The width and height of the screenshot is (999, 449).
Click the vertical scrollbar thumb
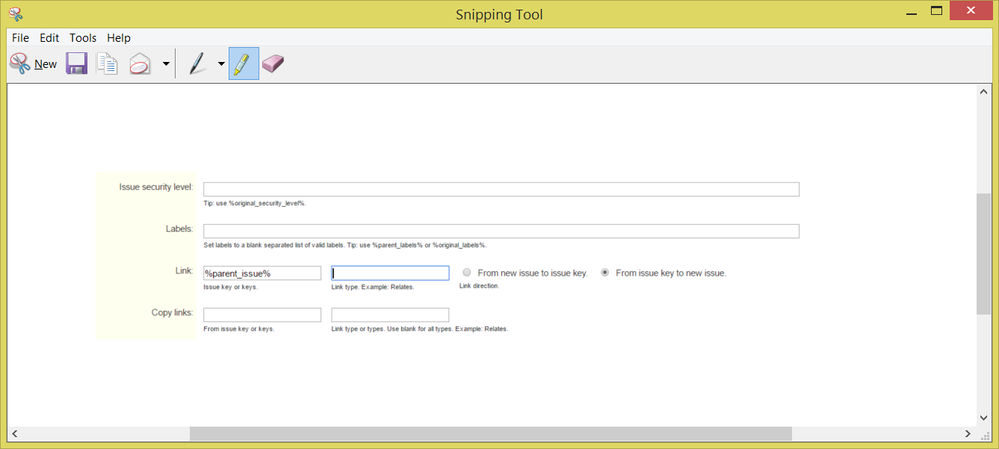(983, 254)
